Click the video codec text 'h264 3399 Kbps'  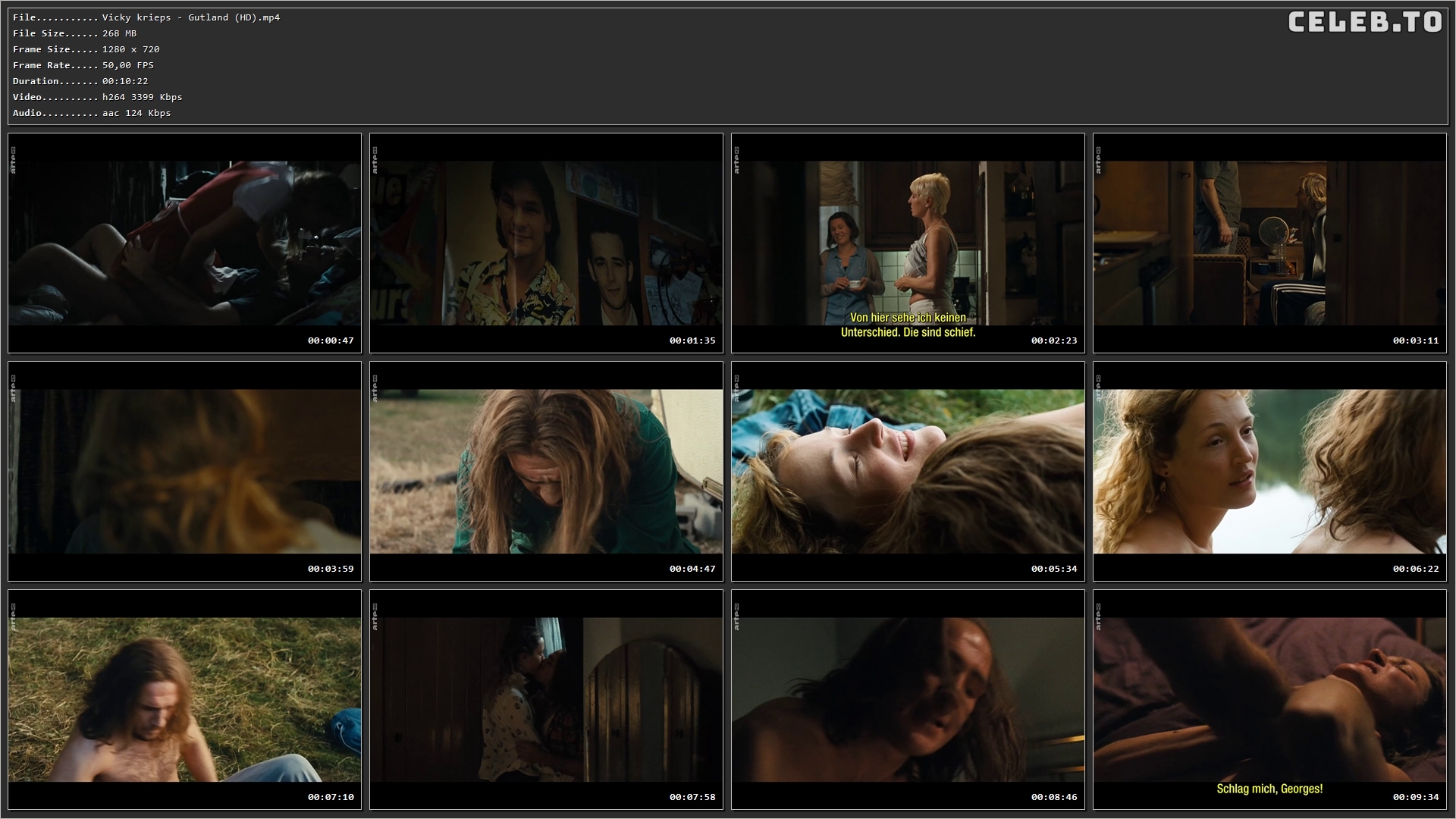click(142, 97)
